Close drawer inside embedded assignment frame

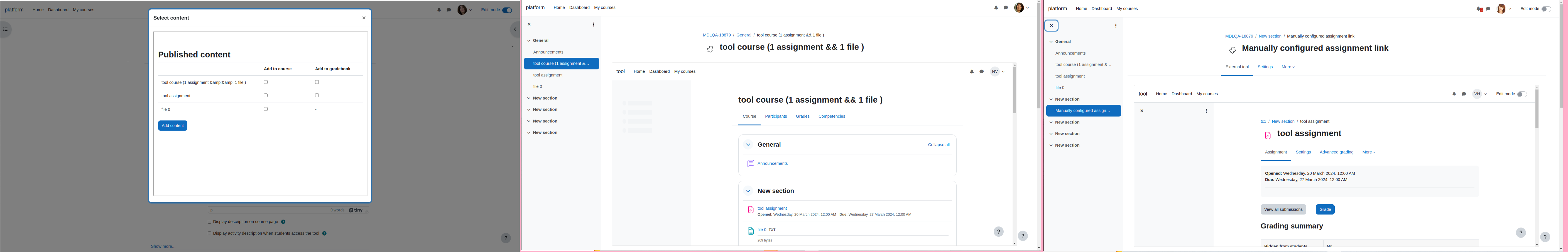1142,111
